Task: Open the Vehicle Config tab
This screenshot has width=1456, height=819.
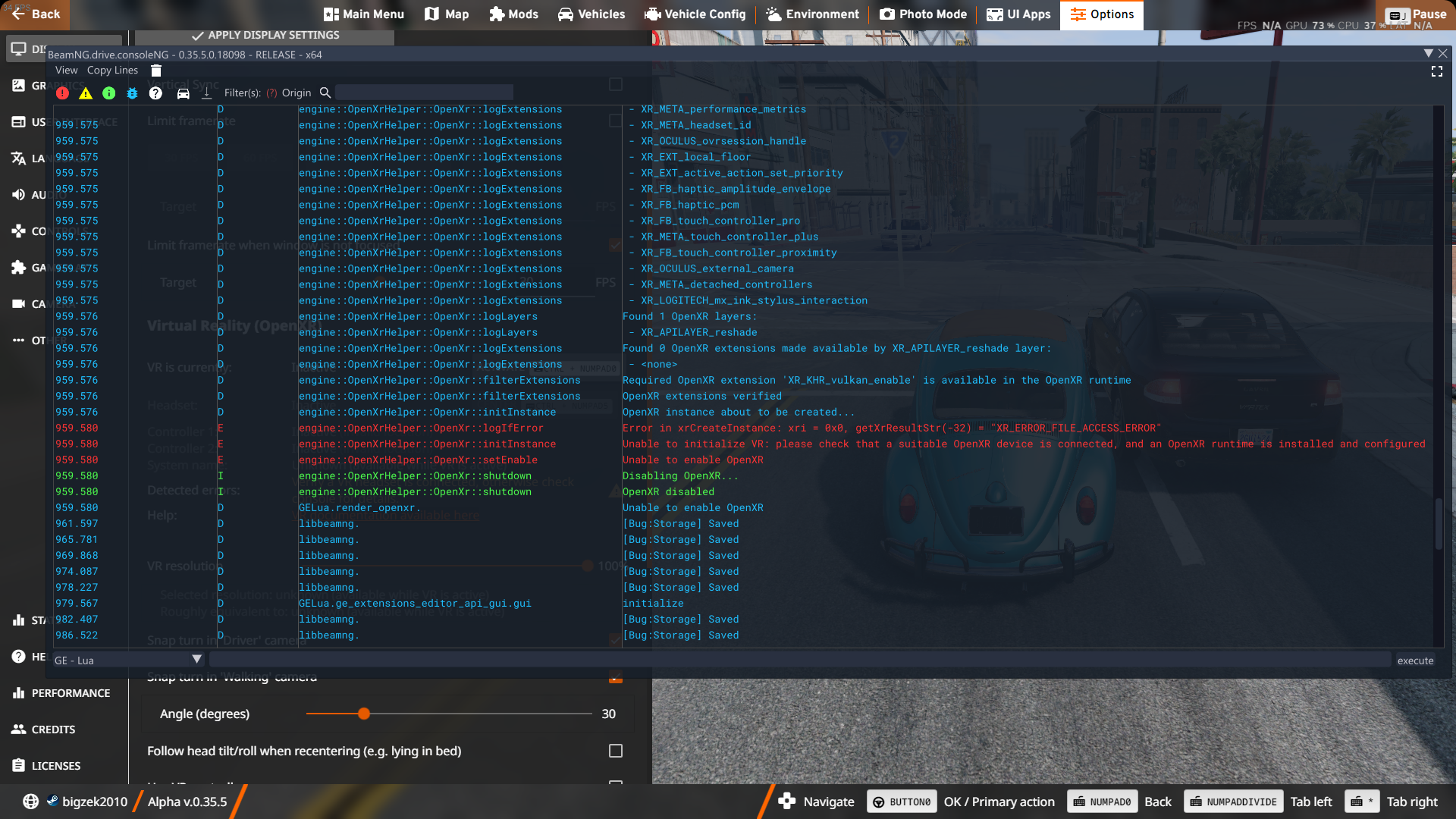Action: [x=695, y=14]
